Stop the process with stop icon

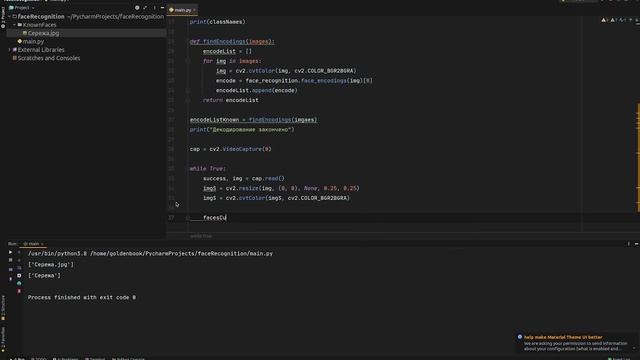(x=10, y=260)
